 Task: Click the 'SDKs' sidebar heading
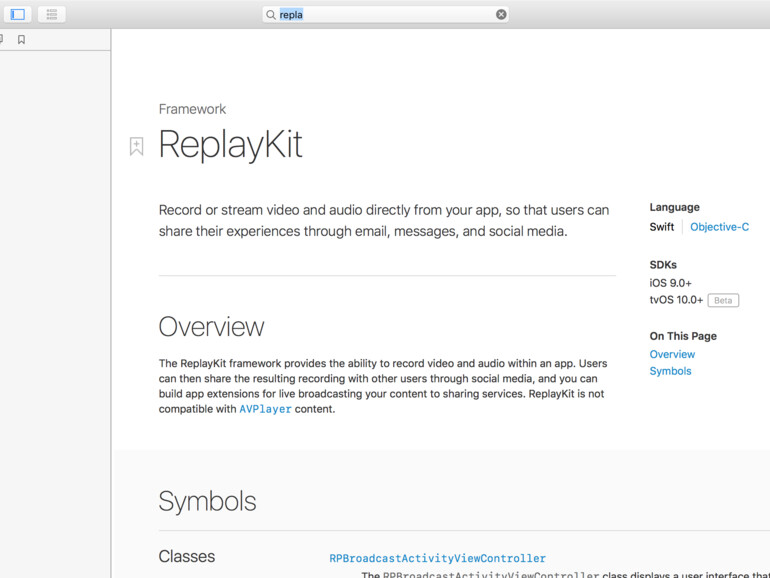click(663, 265)
